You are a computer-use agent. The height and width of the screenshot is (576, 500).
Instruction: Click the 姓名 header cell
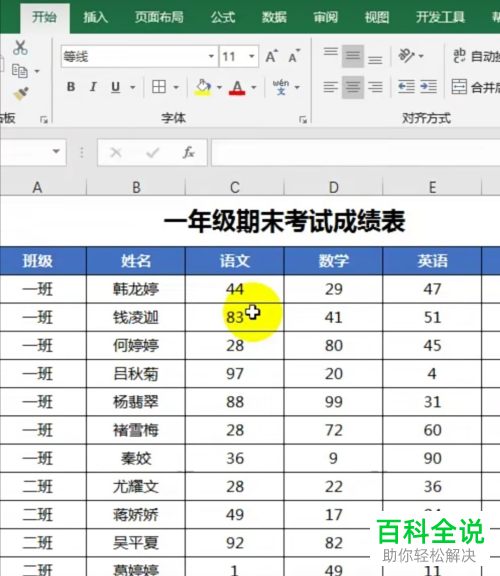coord(136,261)
